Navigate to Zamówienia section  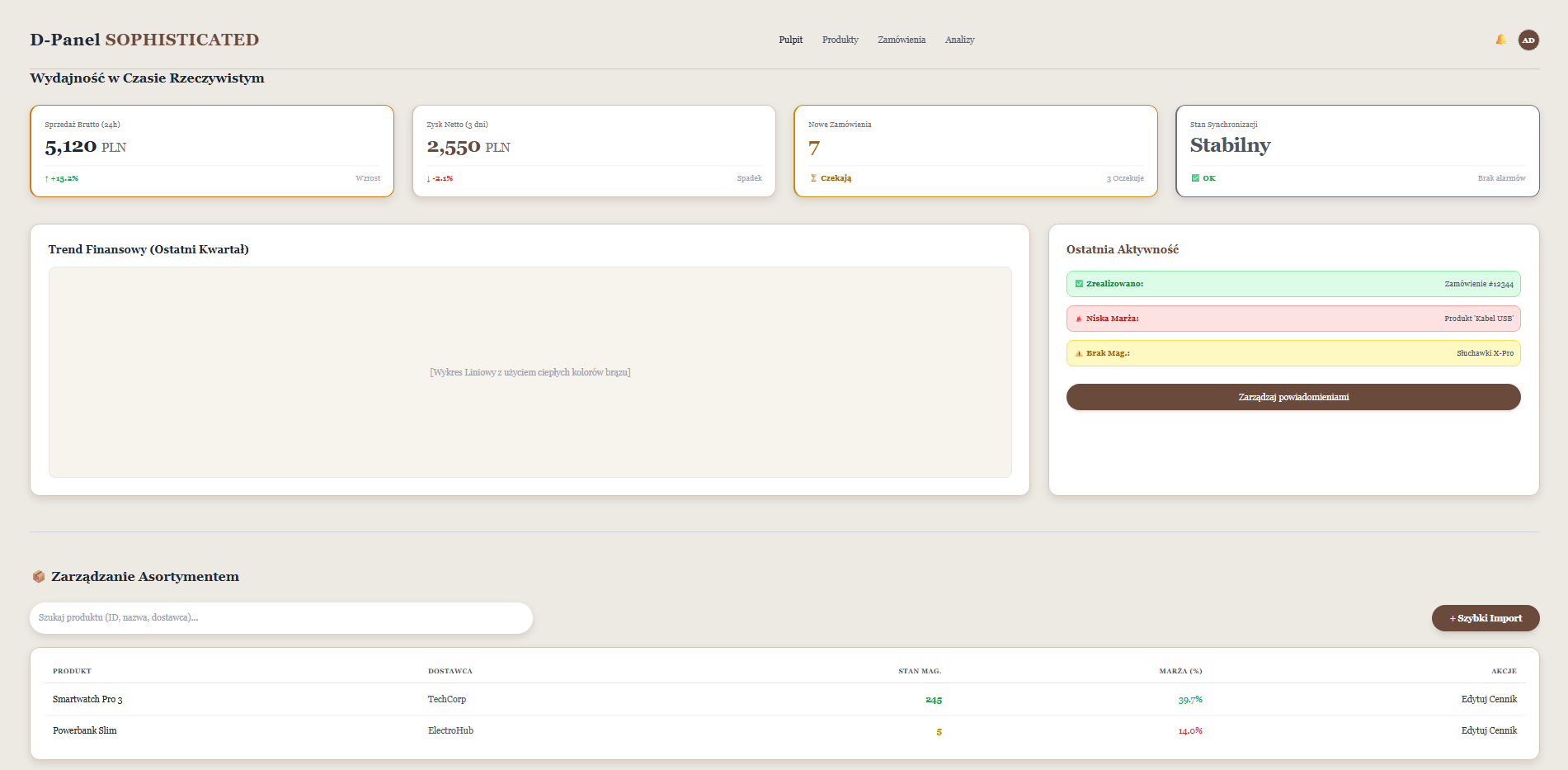pyautogui.click(x=901, y=40)
